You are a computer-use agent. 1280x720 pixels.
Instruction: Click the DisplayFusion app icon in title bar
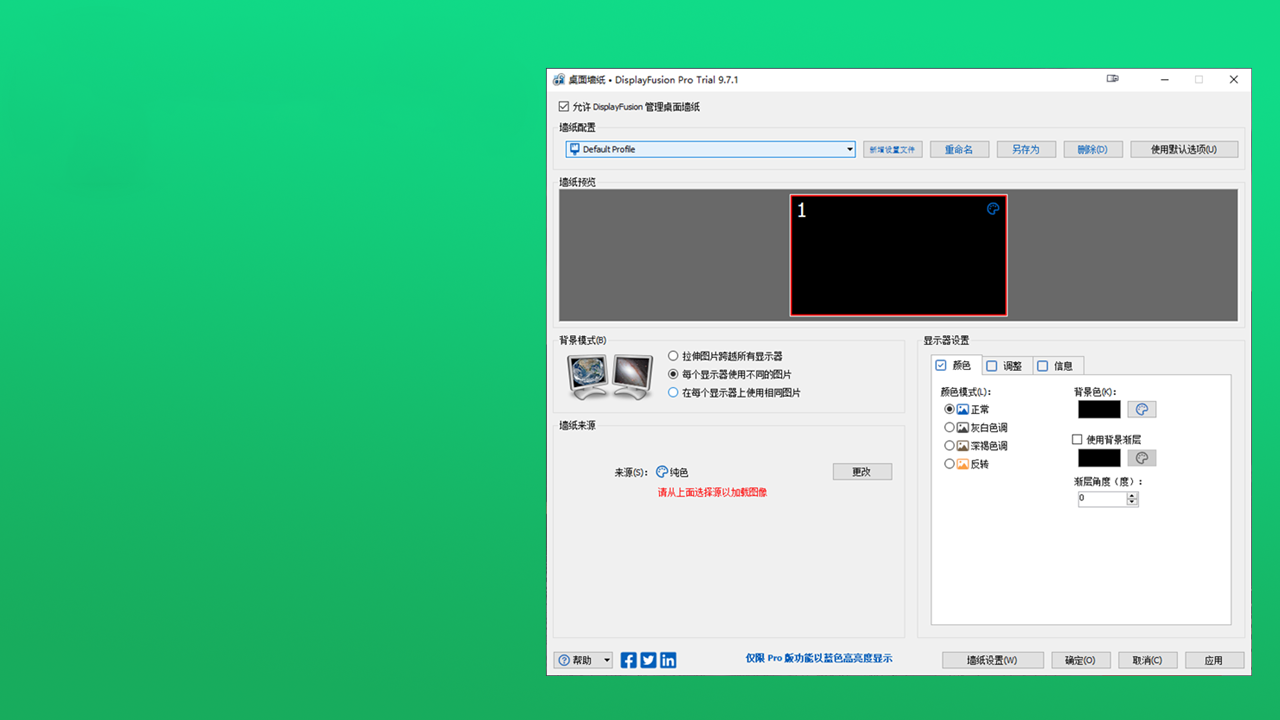tap(559, 79)
